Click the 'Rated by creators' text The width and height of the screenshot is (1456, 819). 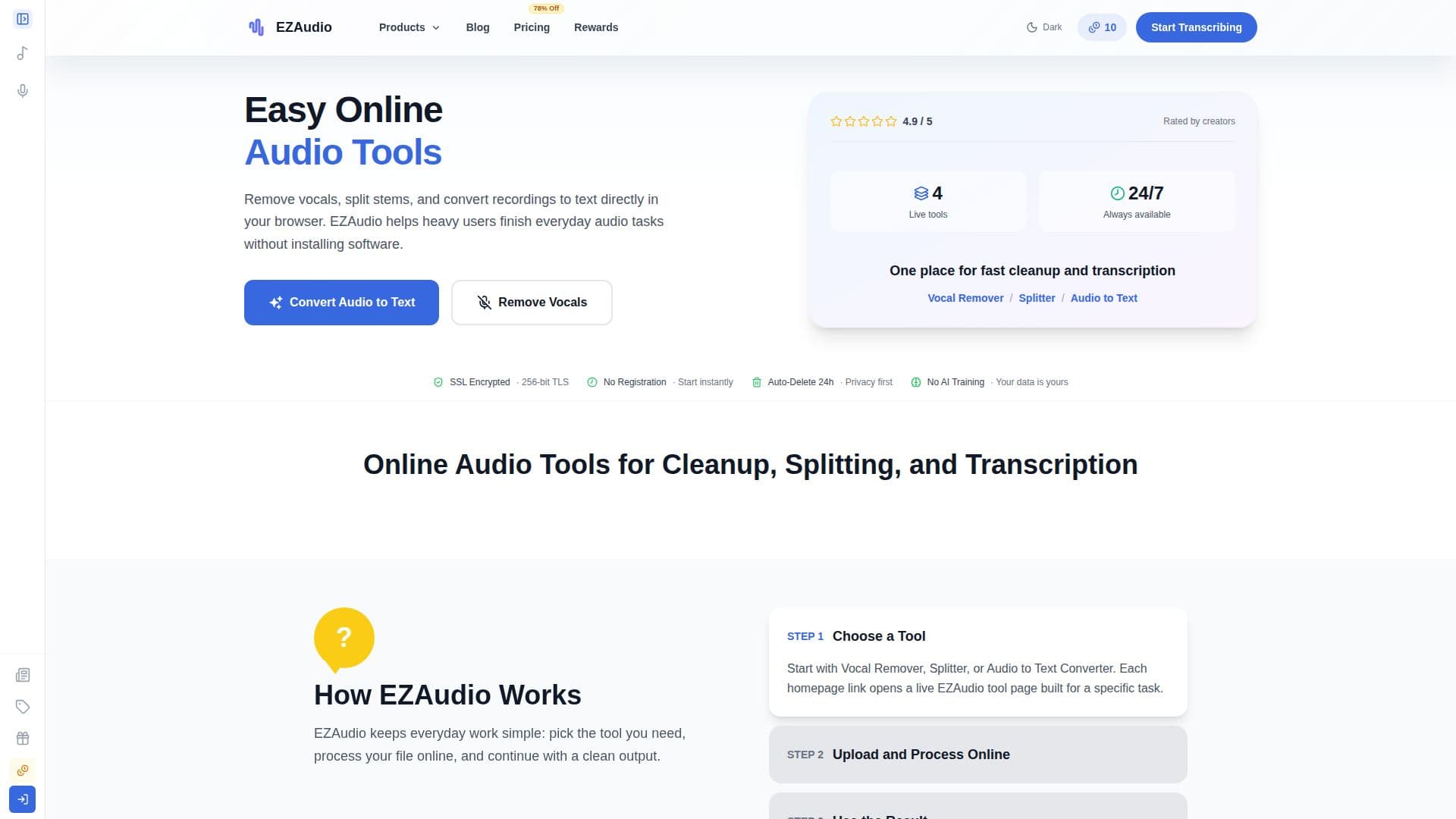(x=1199, y=121)
